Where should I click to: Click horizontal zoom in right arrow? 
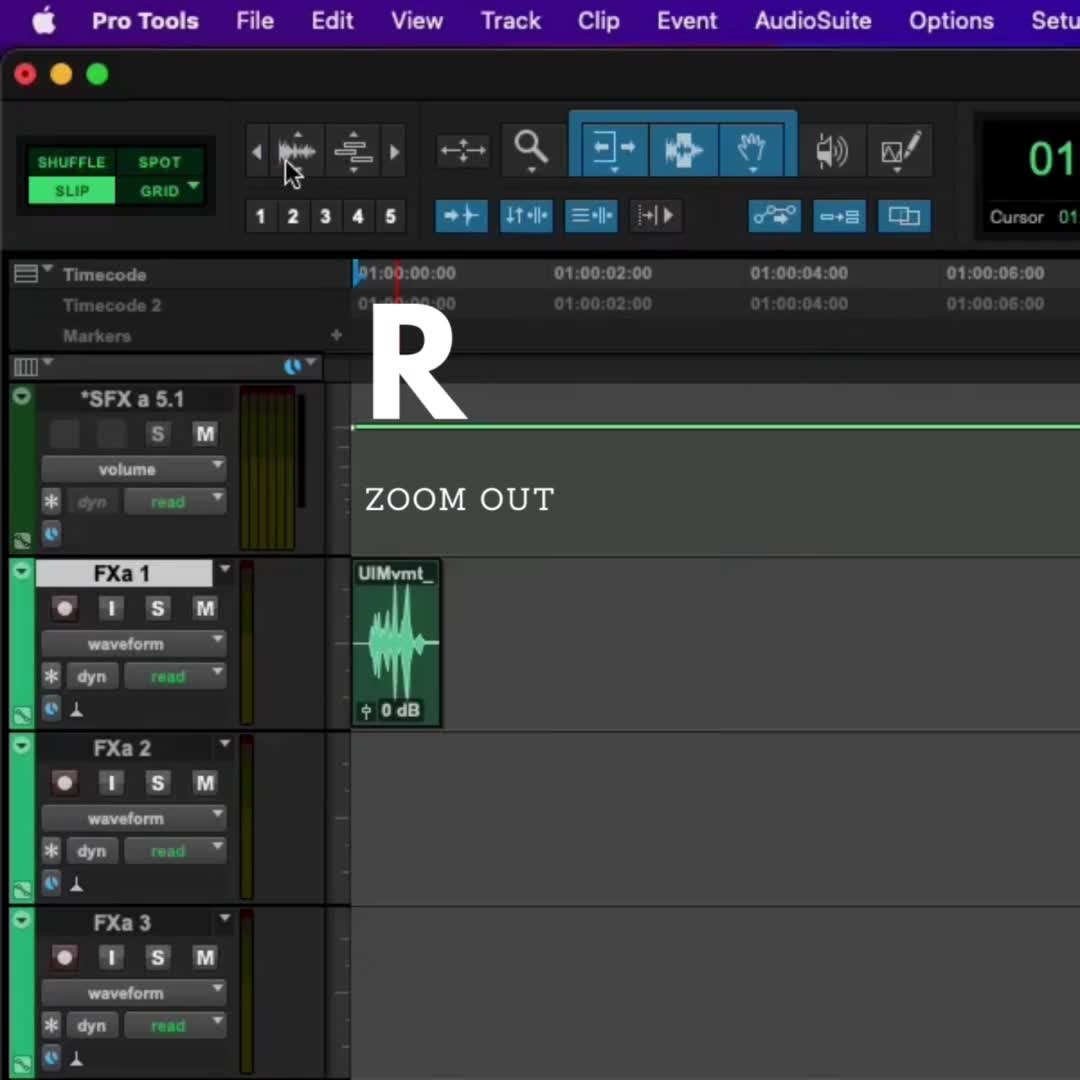[394, 152]
